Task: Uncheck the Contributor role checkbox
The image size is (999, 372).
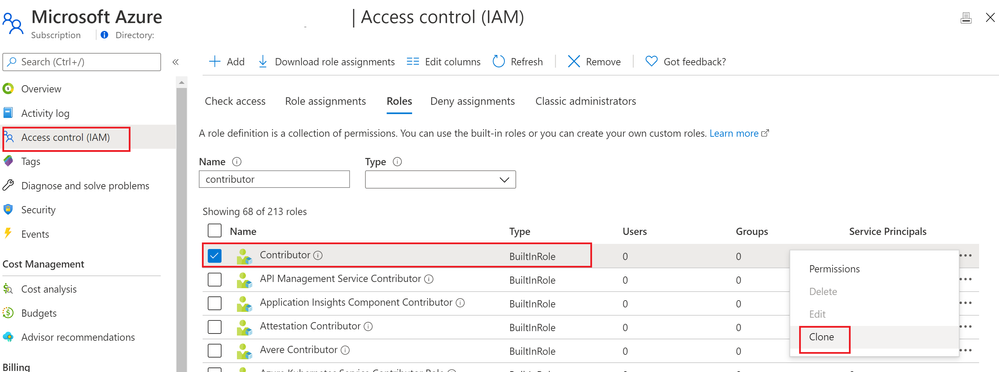Action: pyautogui.click(x=215, y=255)
